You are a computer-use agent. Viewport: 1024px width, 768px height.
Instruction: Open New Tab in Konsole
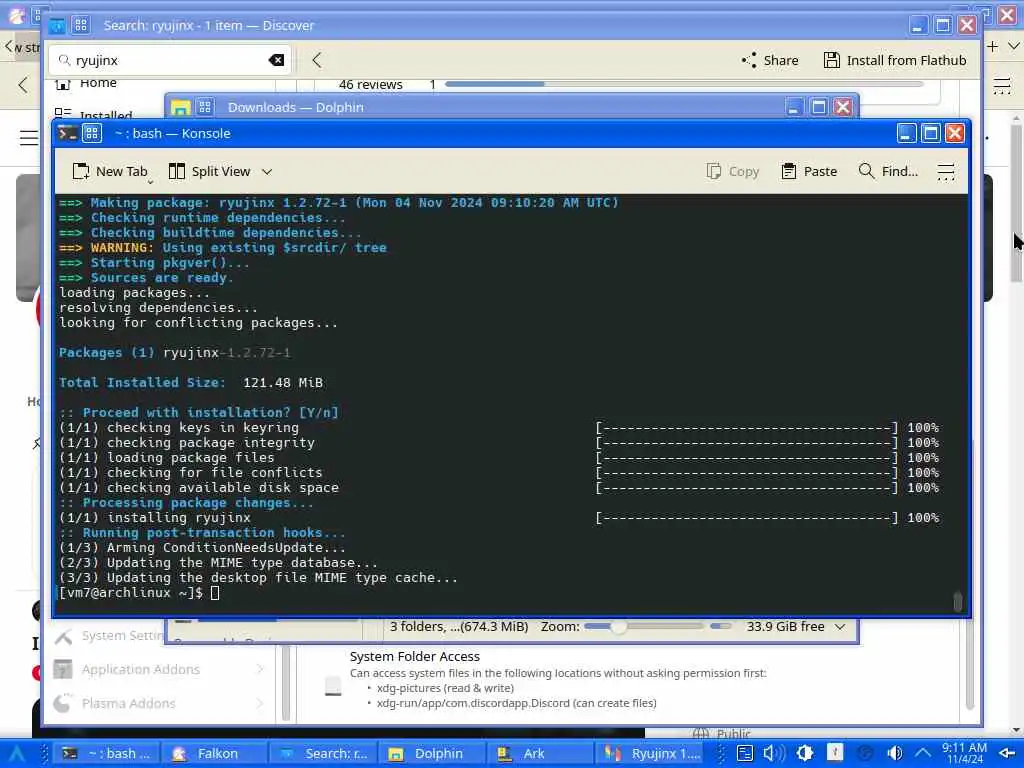[x=110, y=171]
